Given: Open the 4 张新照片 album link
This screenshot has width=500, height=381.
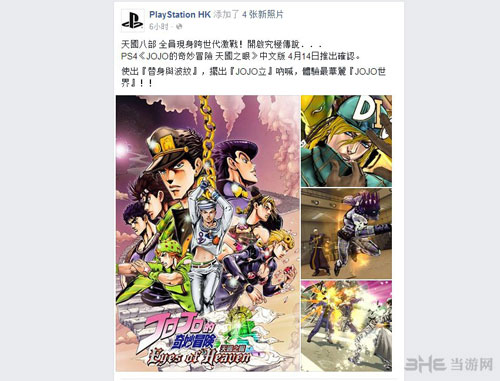Looking at the screenshot, I should (x=263, y=15).
